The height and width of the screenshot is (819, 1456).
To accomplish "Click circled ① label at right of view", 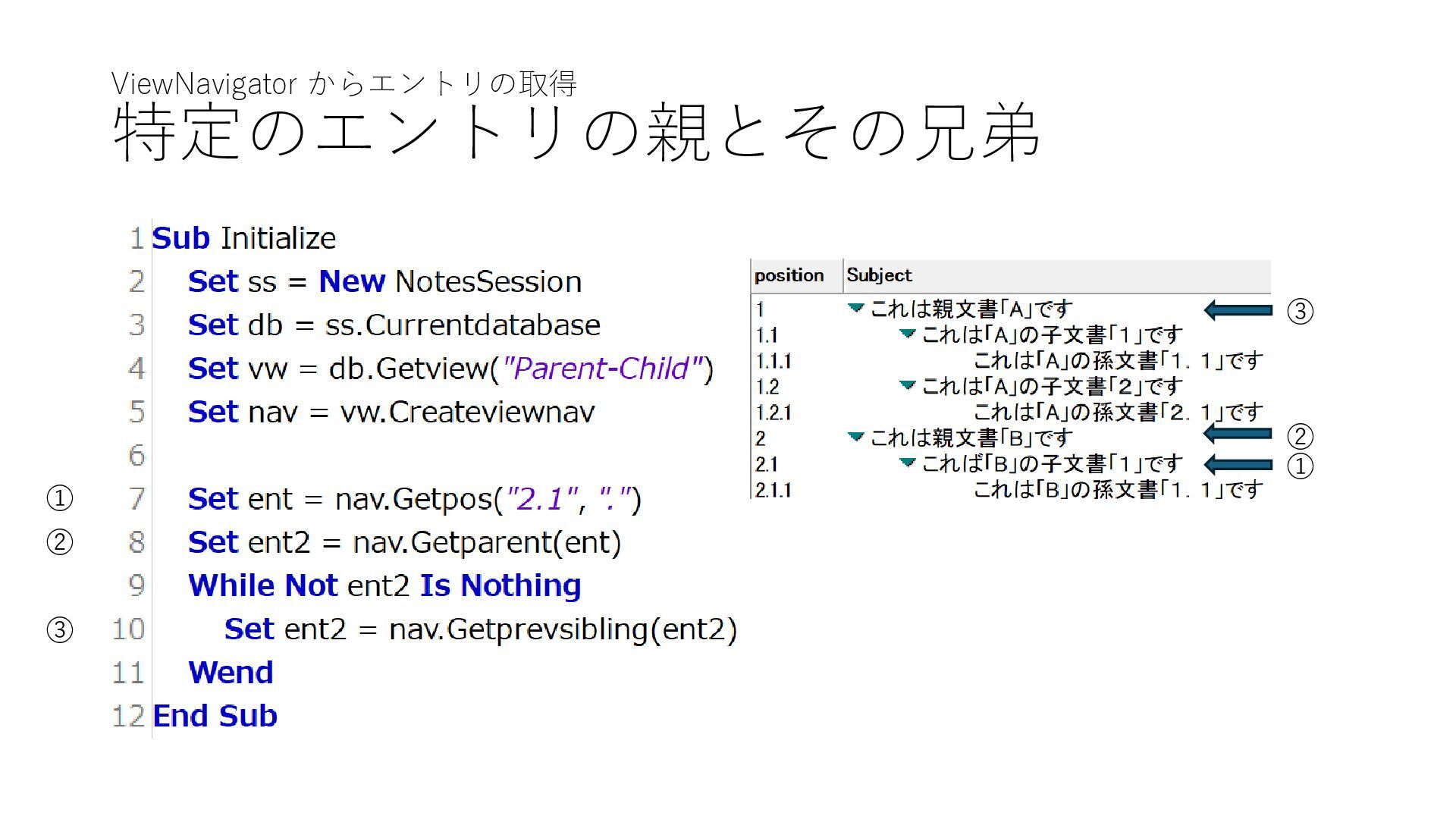I will point(1300,466).
